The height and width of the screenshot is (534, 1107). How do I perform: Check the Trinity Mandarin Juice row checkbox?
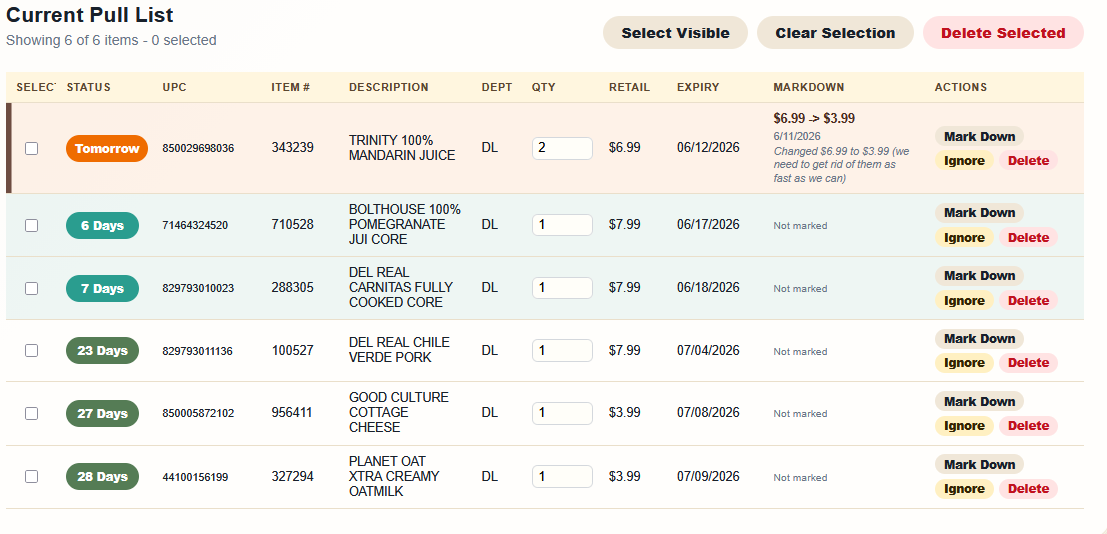click(x=31, y=148)
